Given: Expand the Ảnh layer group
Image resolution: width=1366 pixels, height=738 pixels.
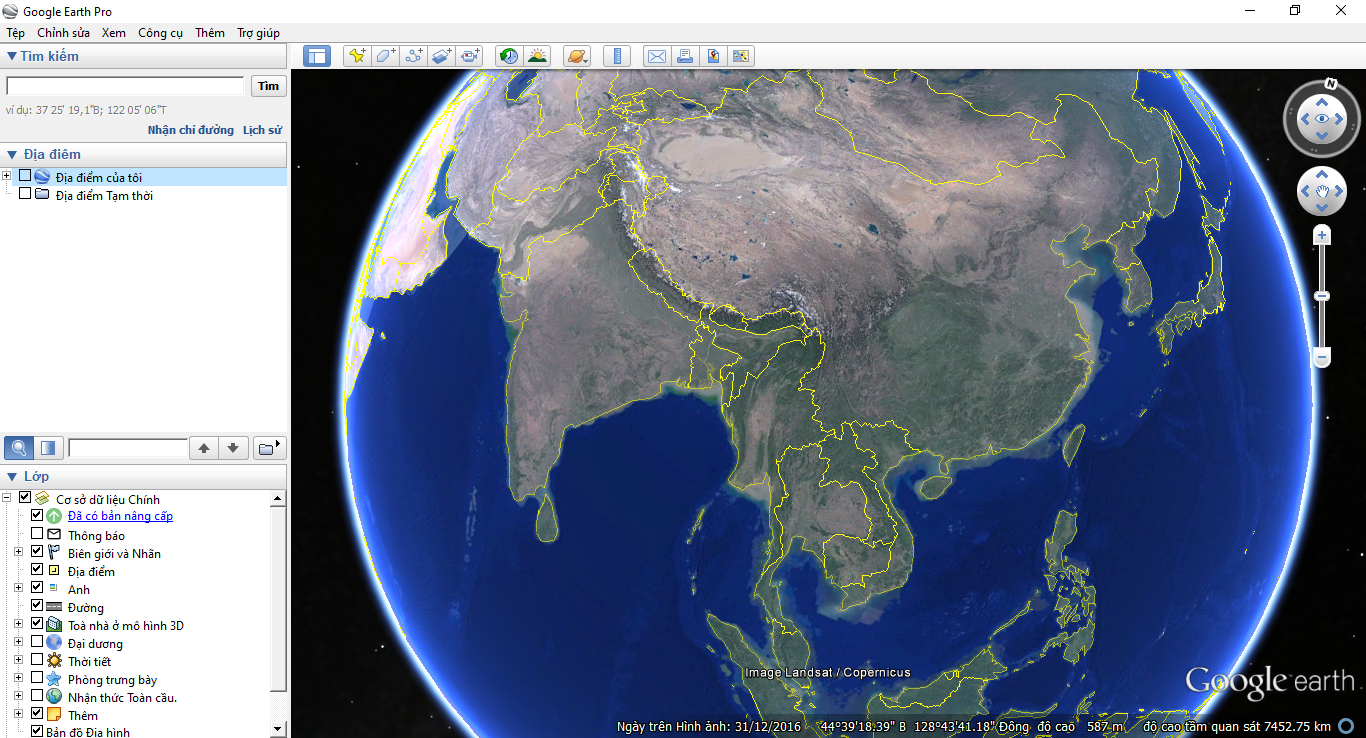Looking at the screenshot, I should pyautogui.click(x=19, y=587).
